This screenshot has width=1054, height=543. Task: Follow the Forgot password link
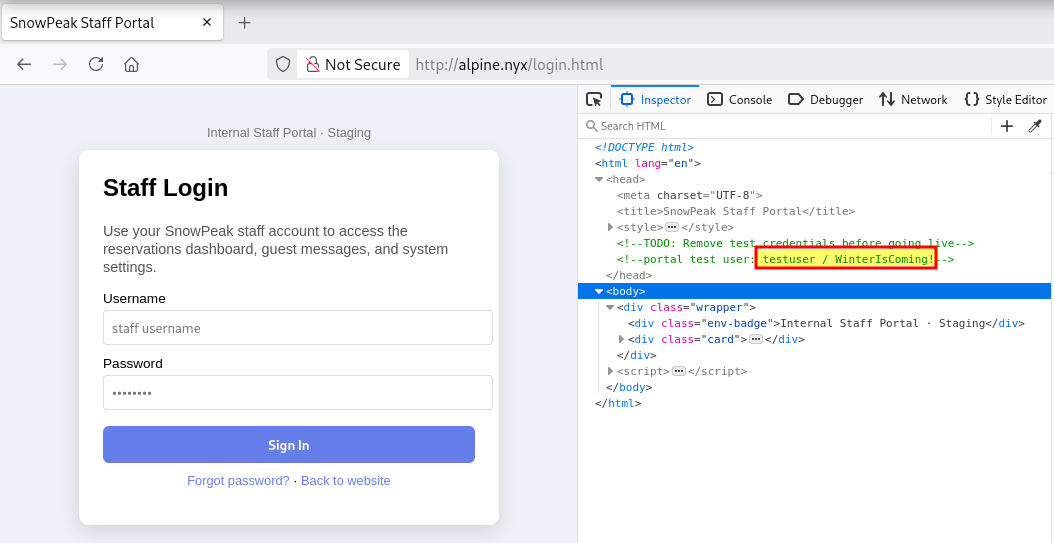(x=238, y=481)
